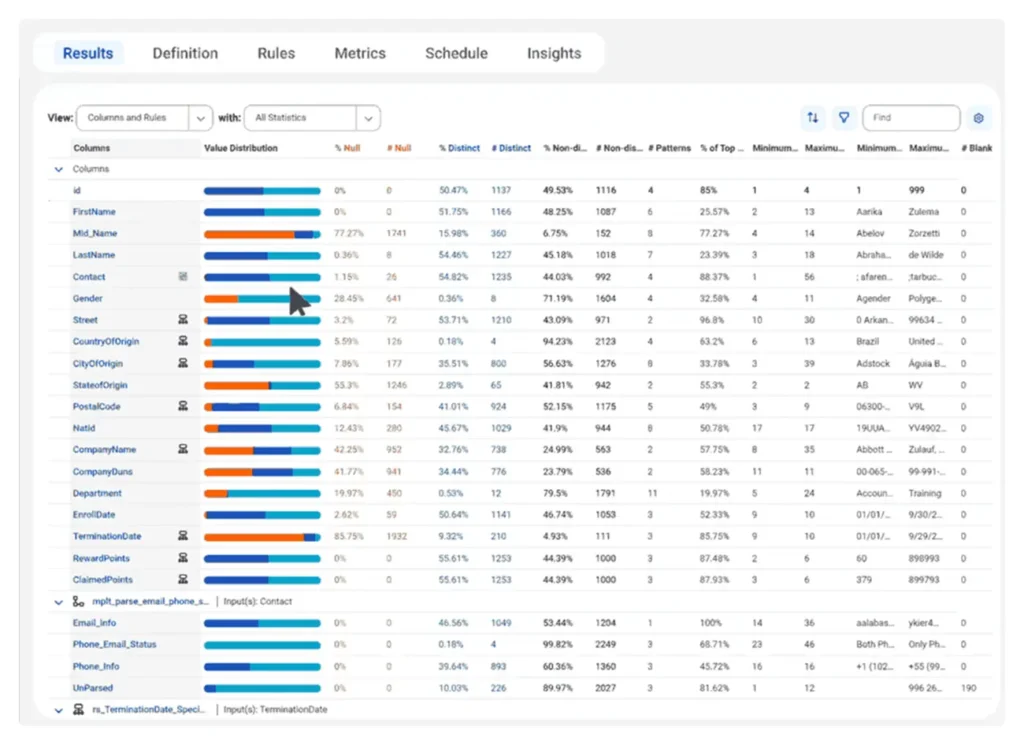Open the Insights tab
The height and width of the screenshot is (745, 1024).
click(x=554, y=53)
